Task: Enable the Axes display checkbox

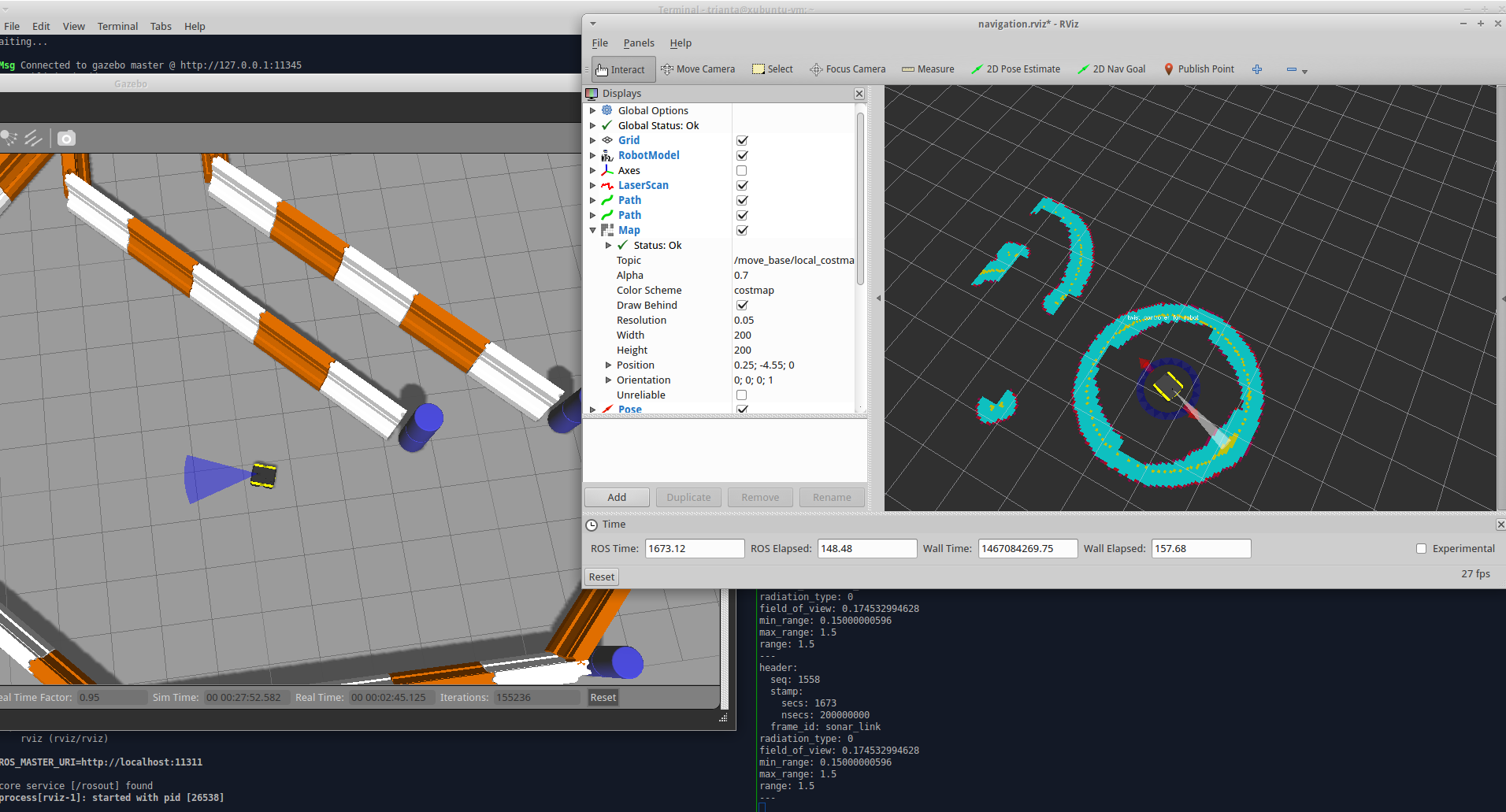Action: click(x=742, y=170)
